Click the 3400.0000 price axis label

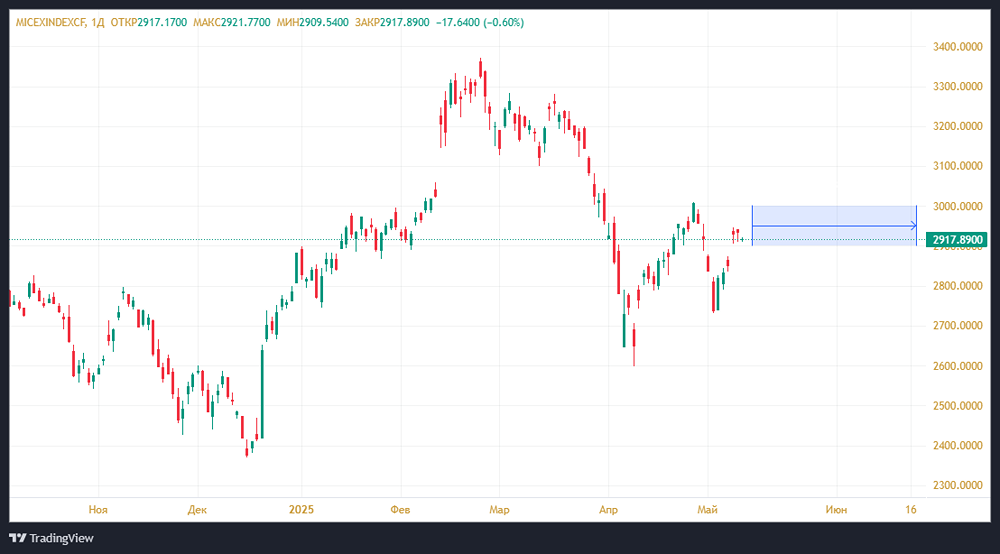[956, 47]
